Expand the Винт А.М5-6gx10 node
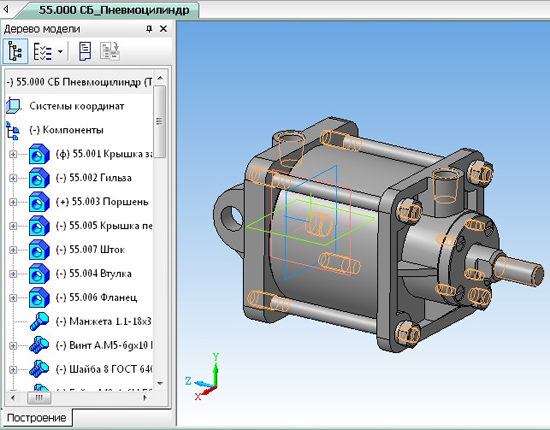Image resolution: width=550 pixels, height=430 pixels. [x=13, y=346]
